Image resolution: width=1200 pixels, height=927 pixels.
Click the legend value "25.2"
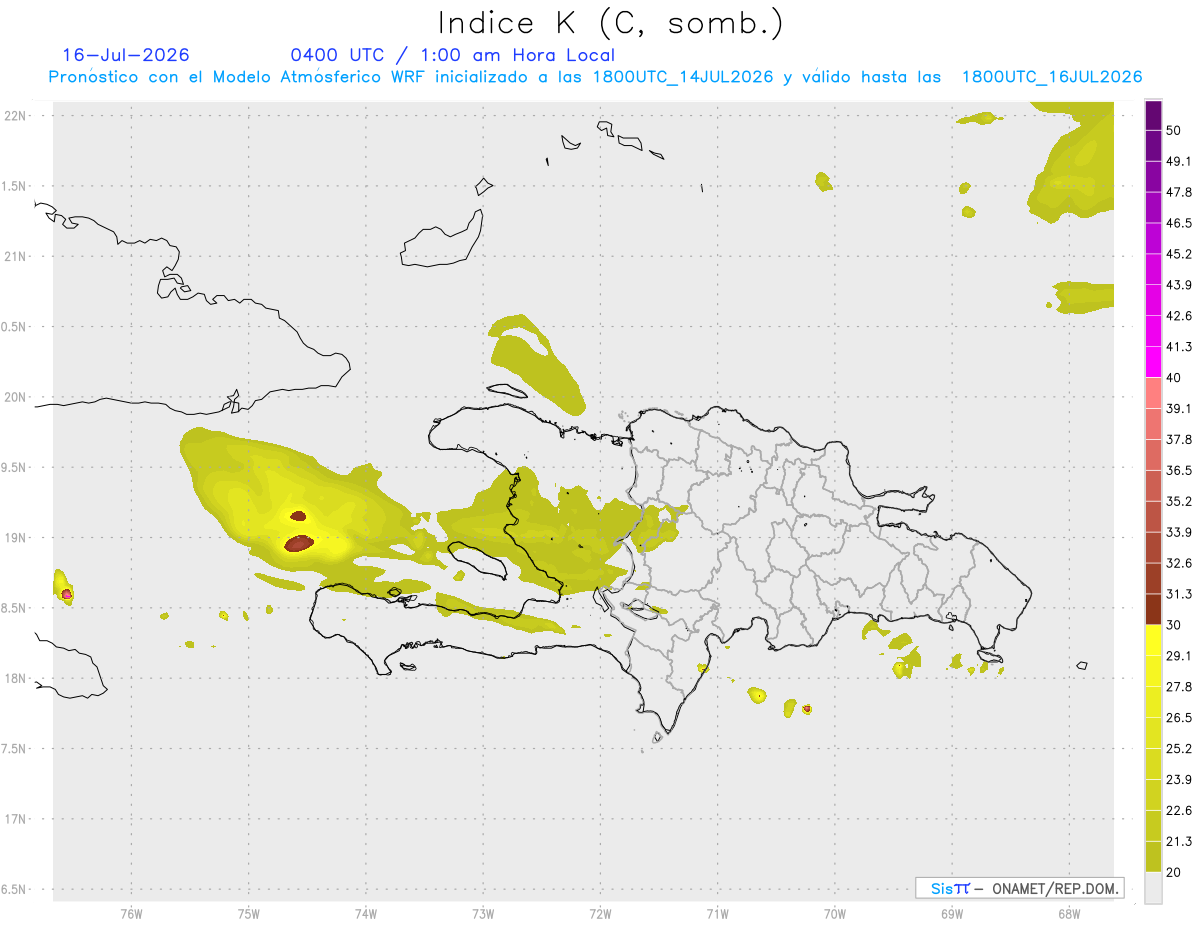(x=1179, y=749)
